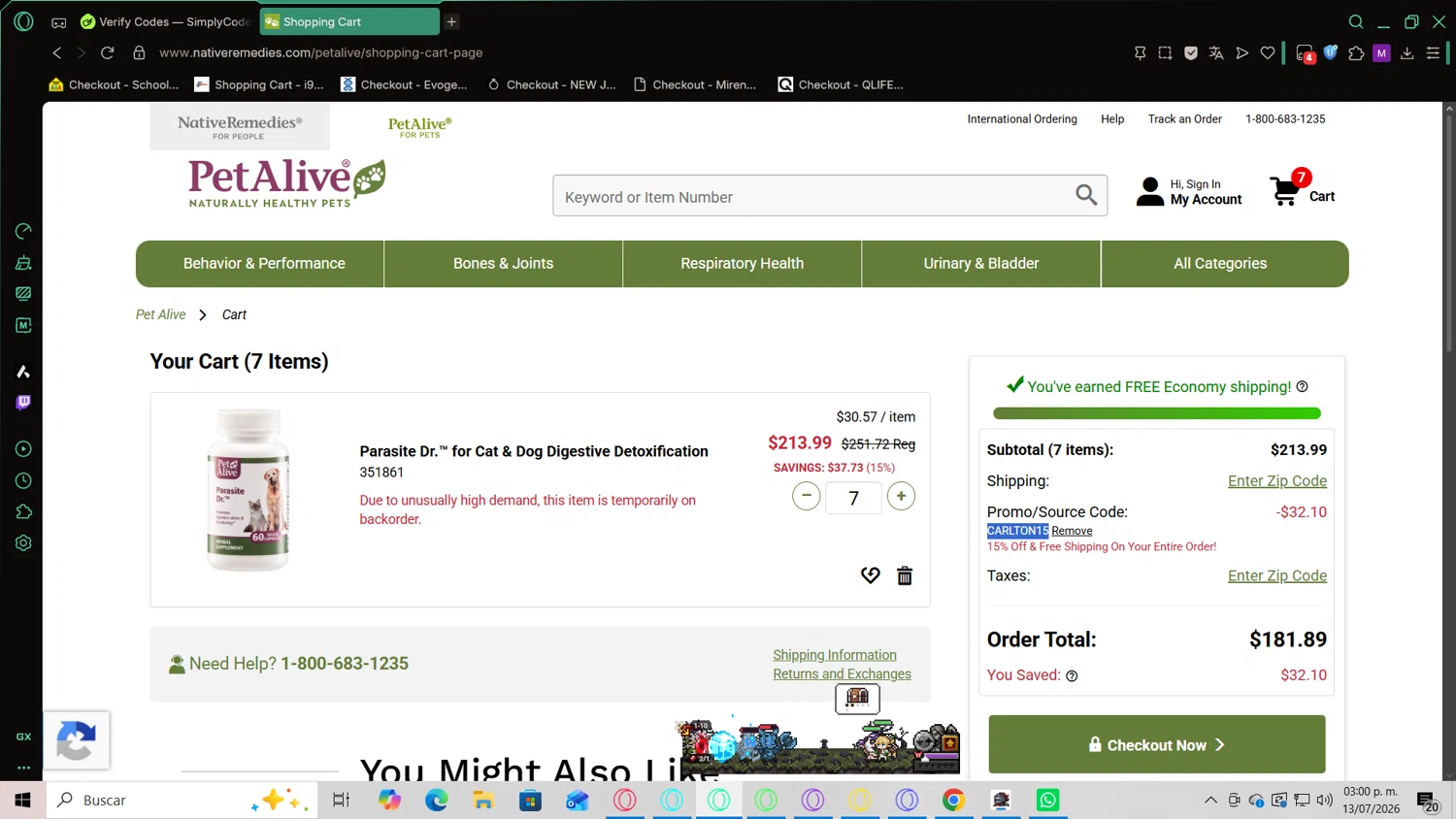This screenshot has height=819, width=1456.
Task: Show the free Economy shipping help tooltip
Action: click(1303, 386)
